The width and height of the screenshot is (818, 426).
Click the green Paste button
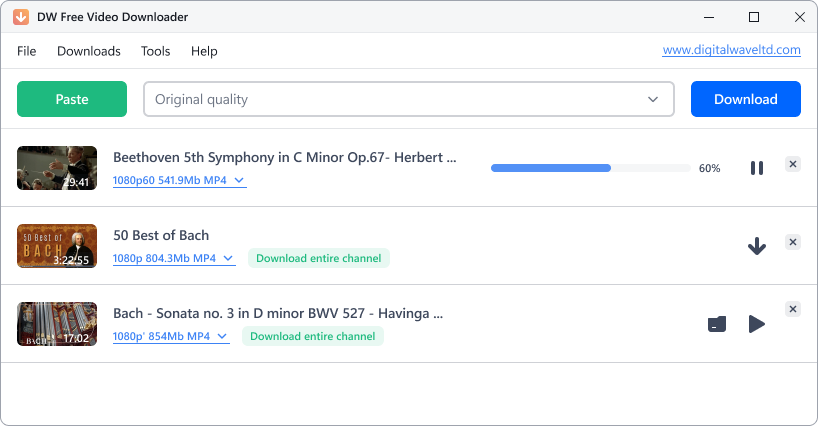point(72,100)
